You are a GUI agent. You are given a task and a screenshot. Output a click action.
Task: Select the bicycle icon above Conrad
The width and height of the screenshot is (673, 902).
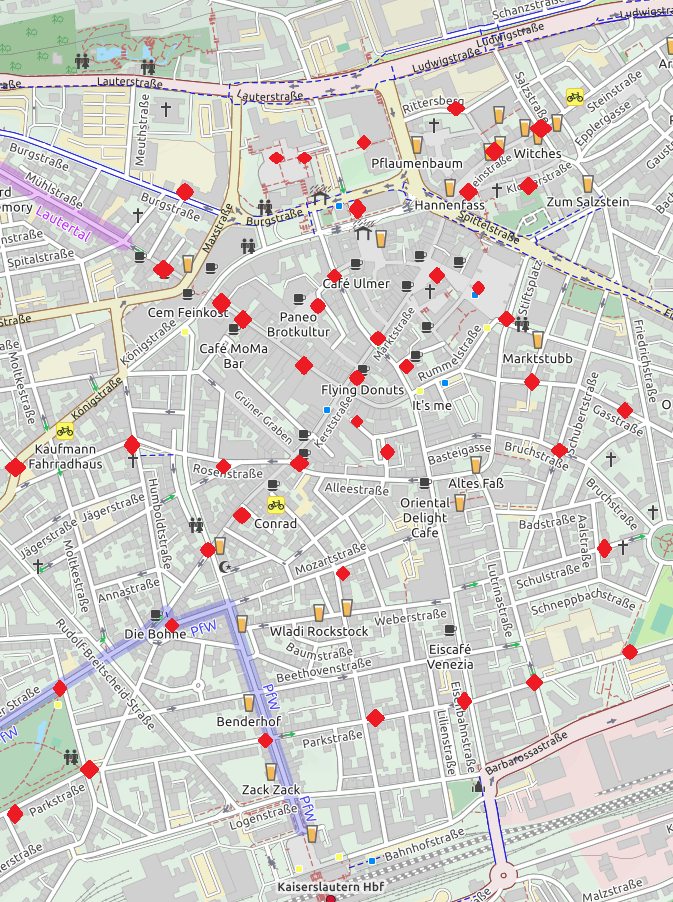pos(275,504)
